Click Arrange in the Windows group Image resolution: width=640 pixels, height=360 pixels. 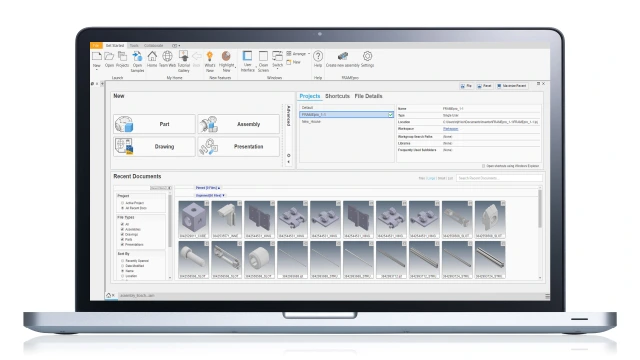tap(297, 54)
